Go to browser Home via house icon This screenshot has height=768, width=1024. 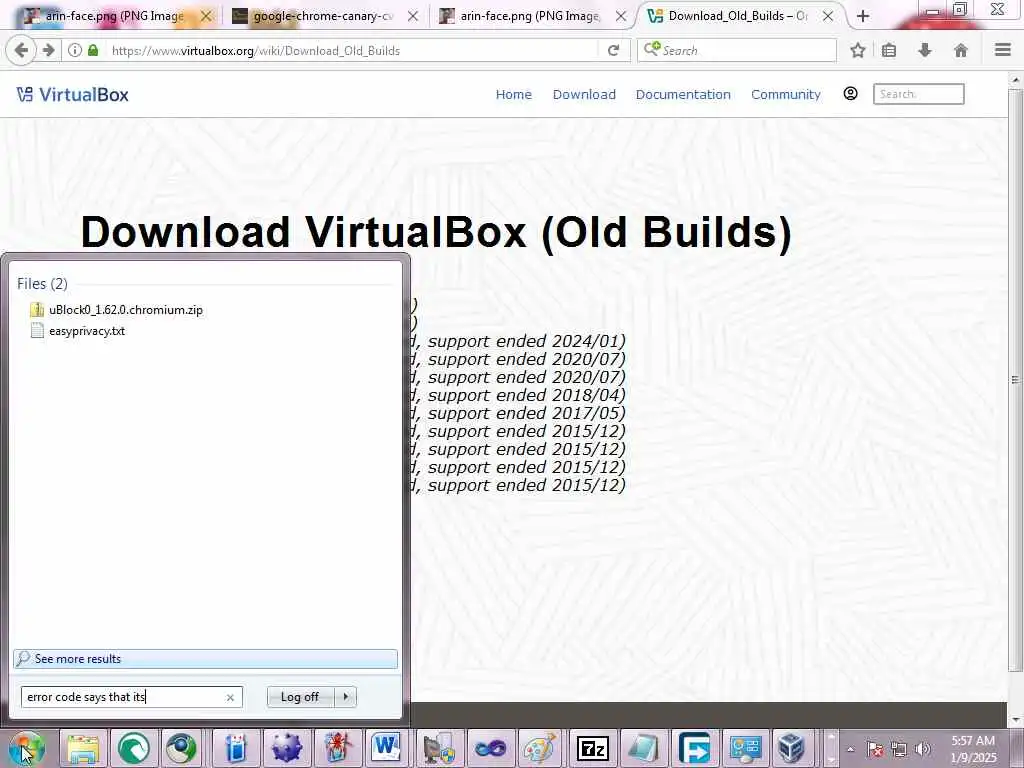(961, 50)
